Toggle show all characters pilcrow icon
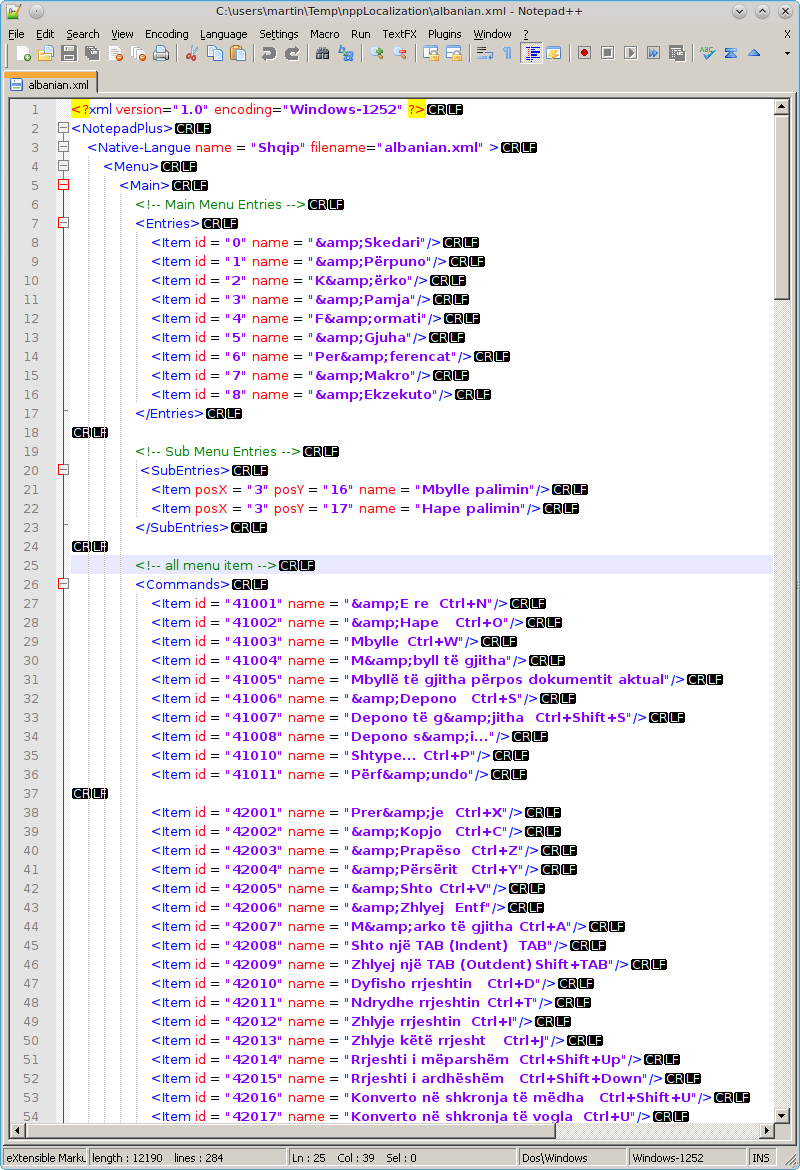 pos(507,53)
